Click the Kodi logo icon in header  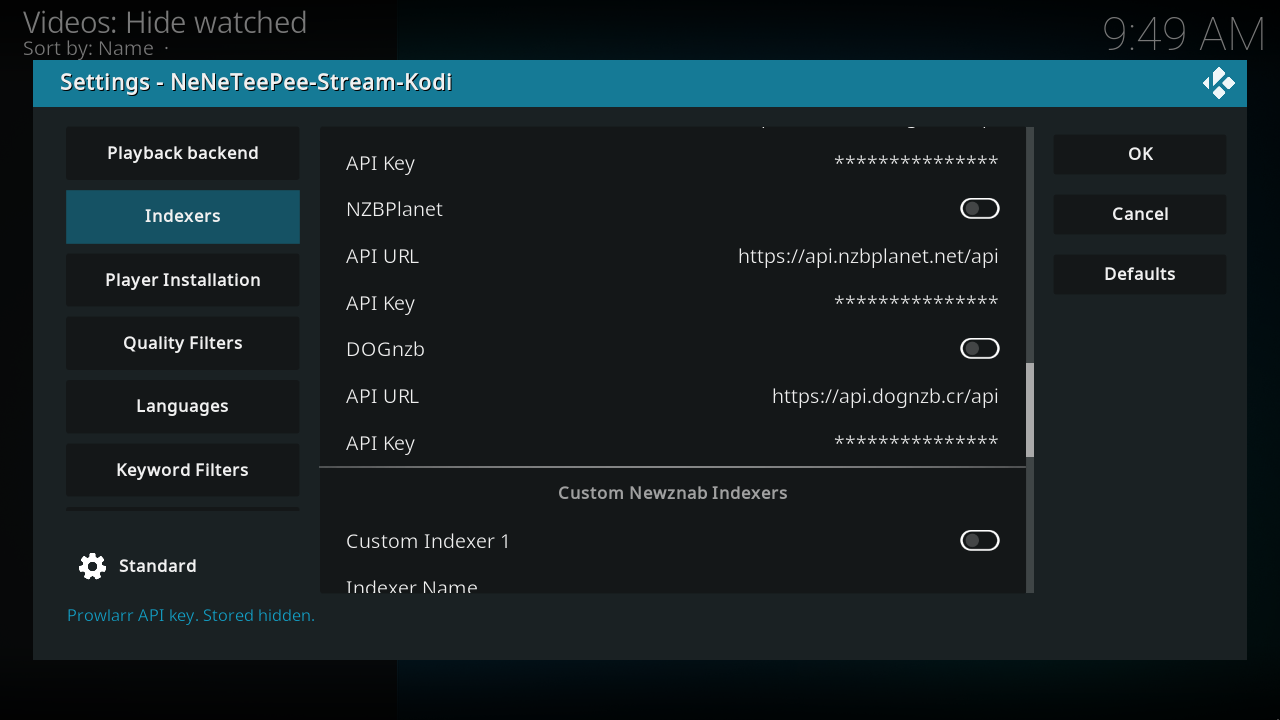click(x=1218, y=83)
